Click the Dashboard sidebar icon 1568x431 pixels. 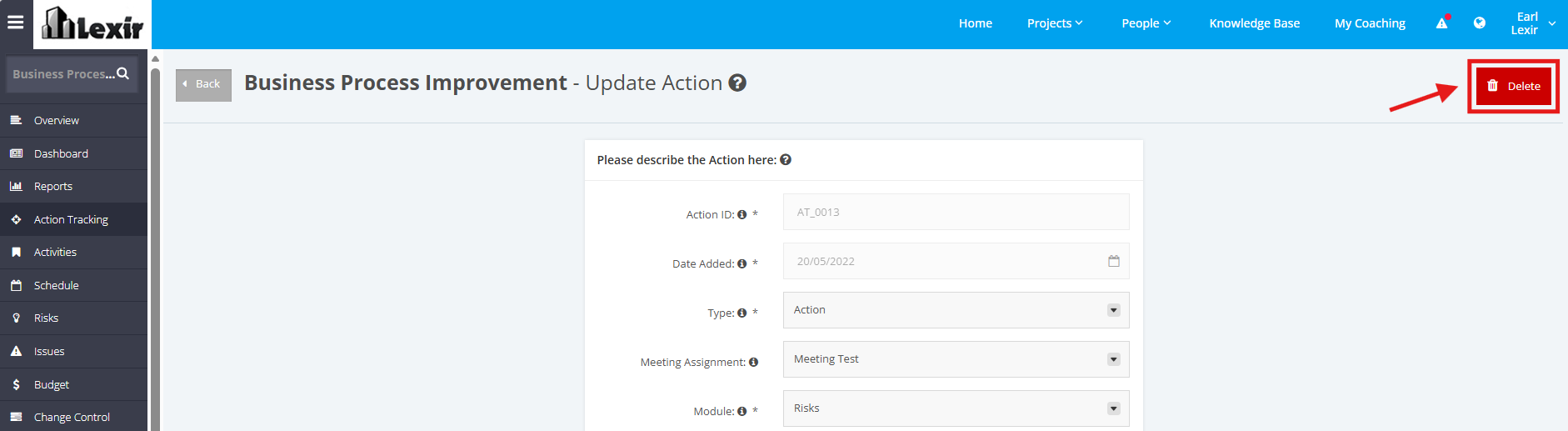pyautogui.click(x=16, y=153)
